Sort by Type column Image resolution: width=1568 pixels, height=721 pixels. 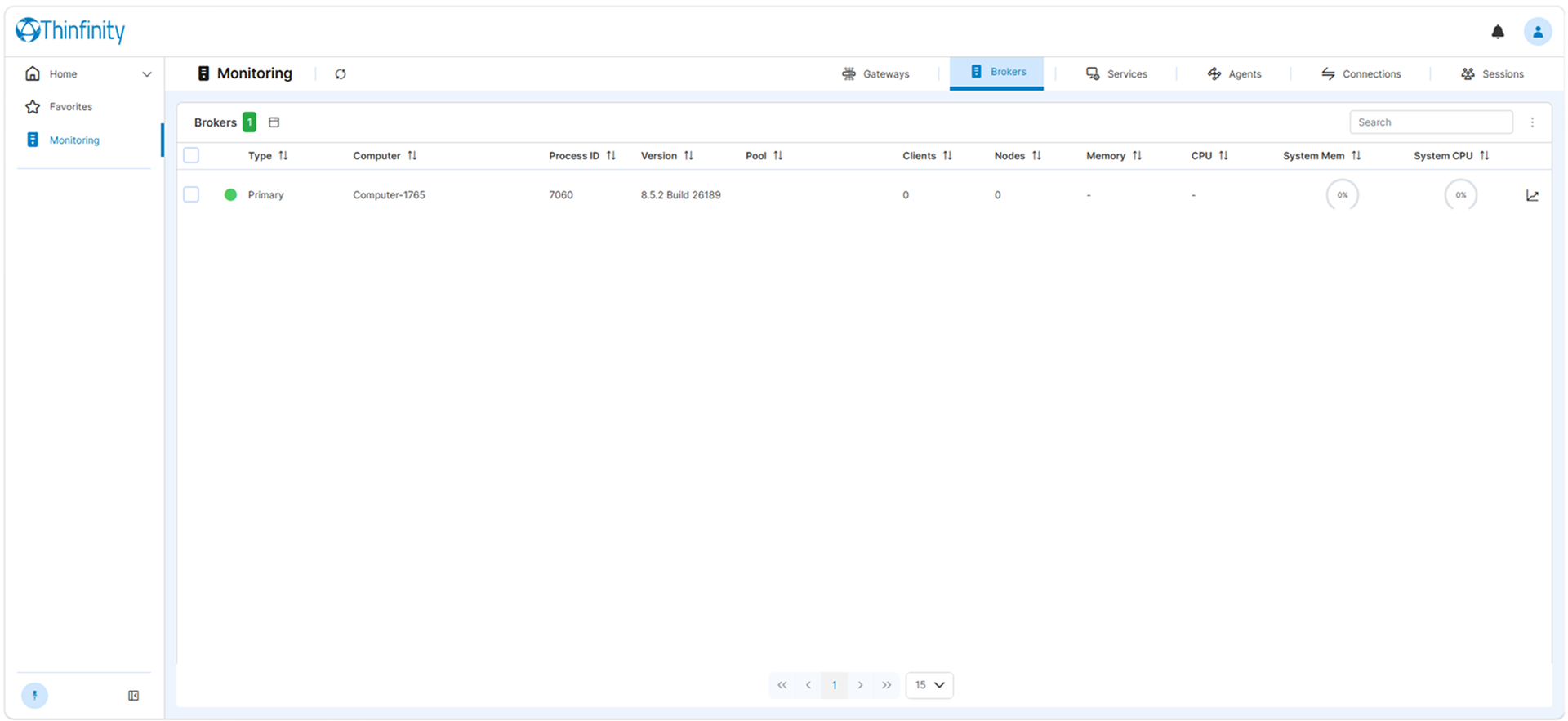click(283, 156)
